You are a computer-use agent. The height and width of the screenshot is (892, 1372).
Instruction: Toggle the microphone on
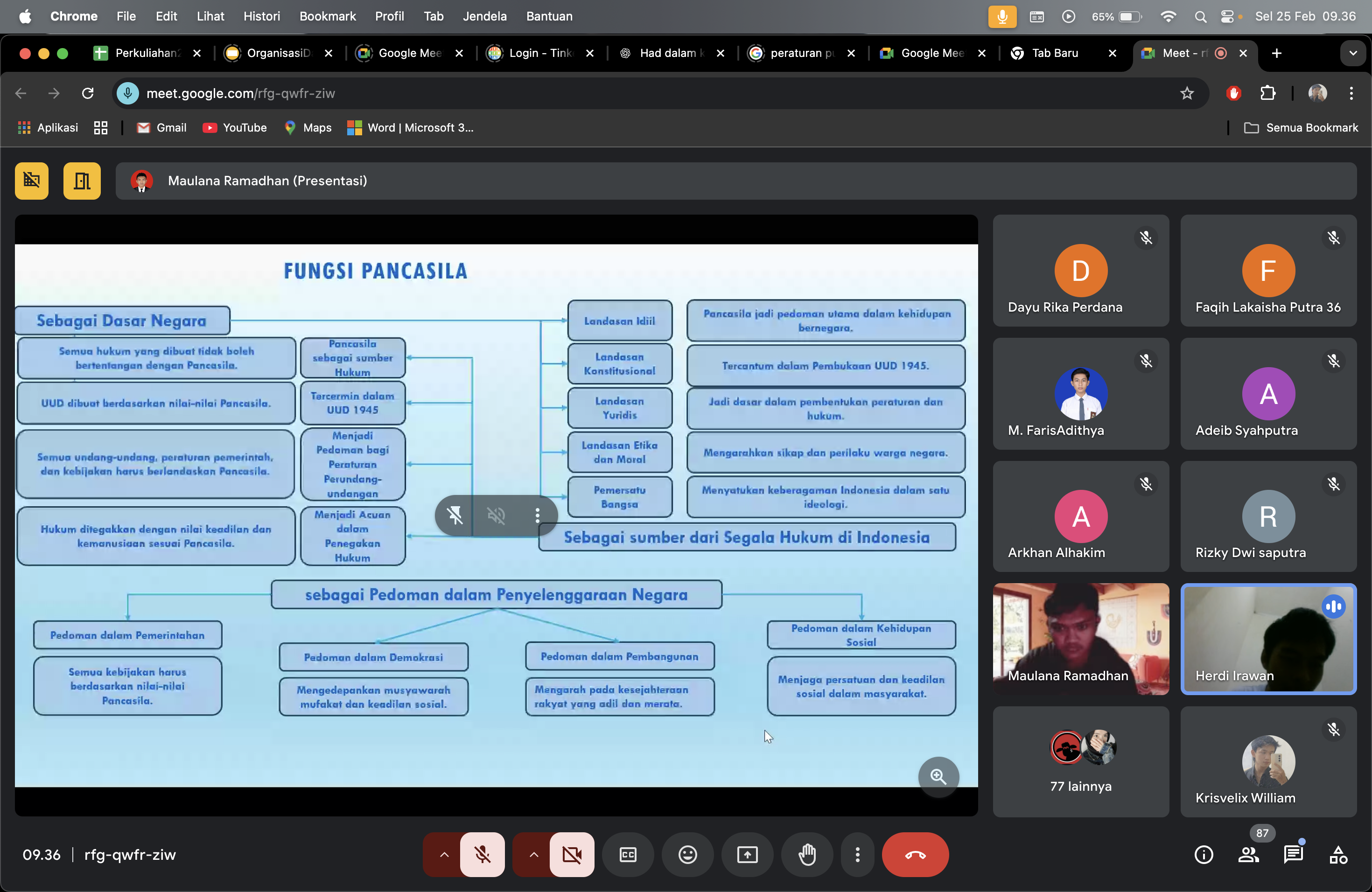point(483,854)
